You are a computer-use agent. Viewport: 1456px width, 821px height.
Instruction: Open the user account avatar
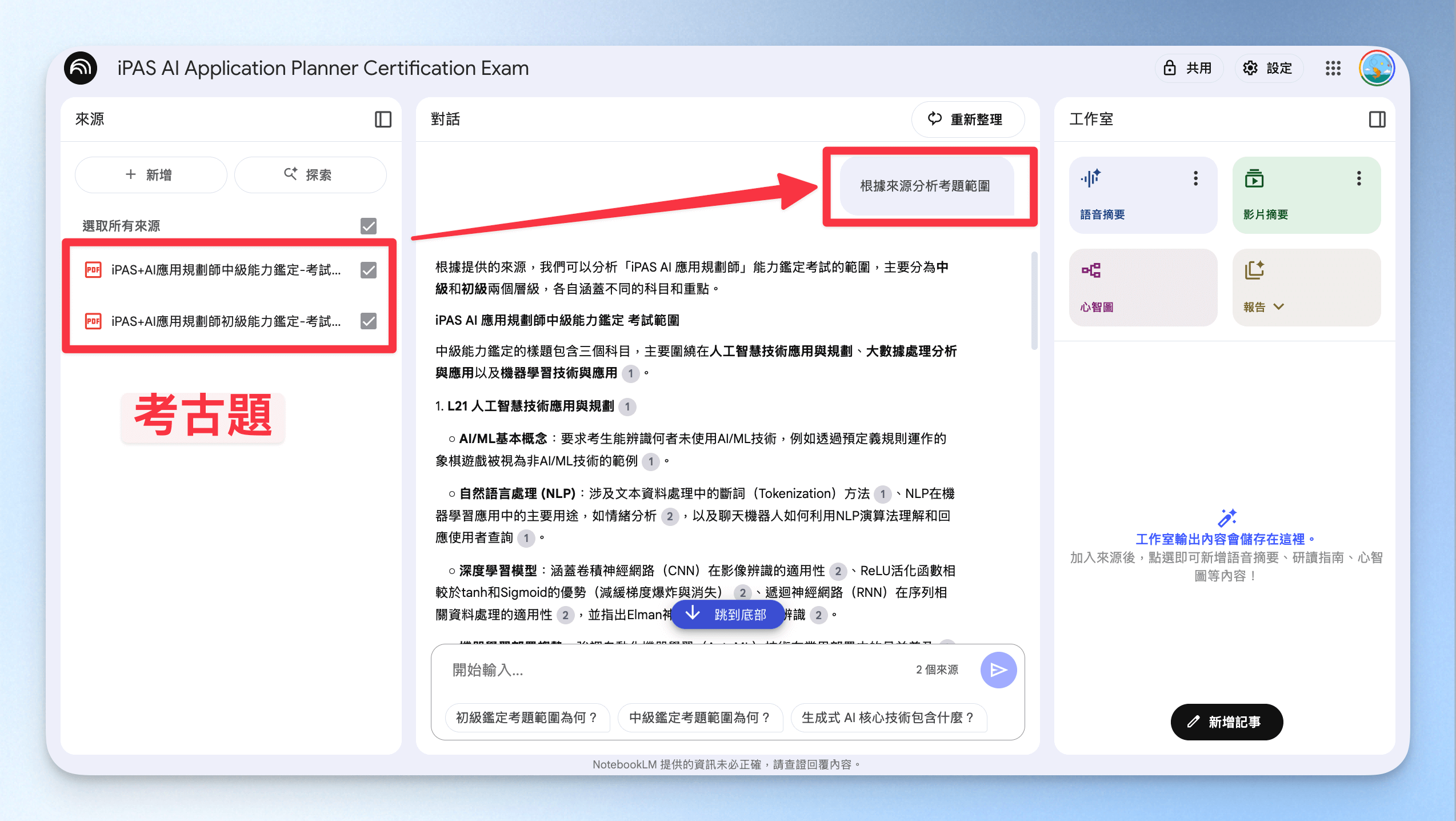pos(1377,68)
